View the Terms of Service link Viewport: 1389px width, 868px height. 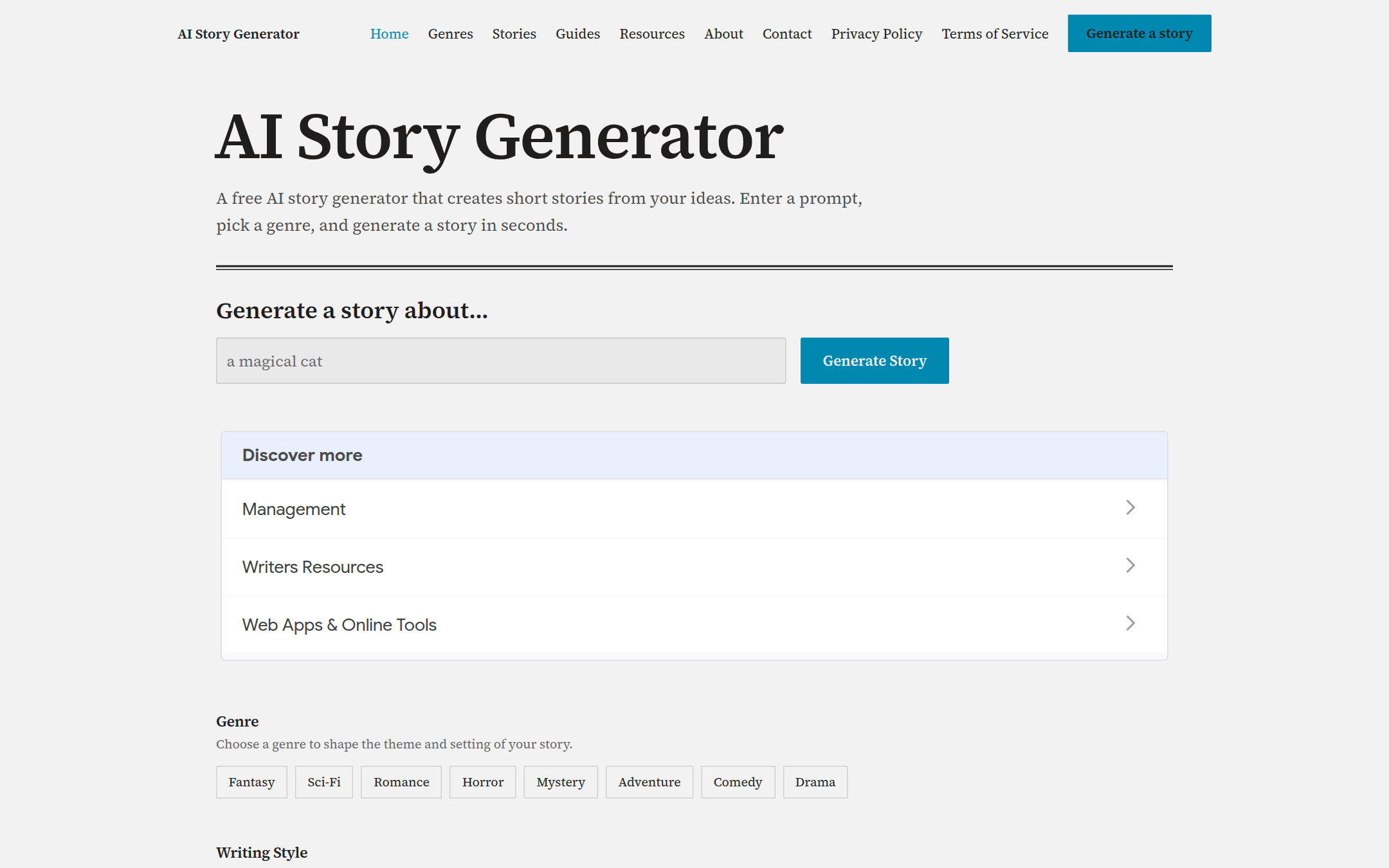click(x=995, y=34)
